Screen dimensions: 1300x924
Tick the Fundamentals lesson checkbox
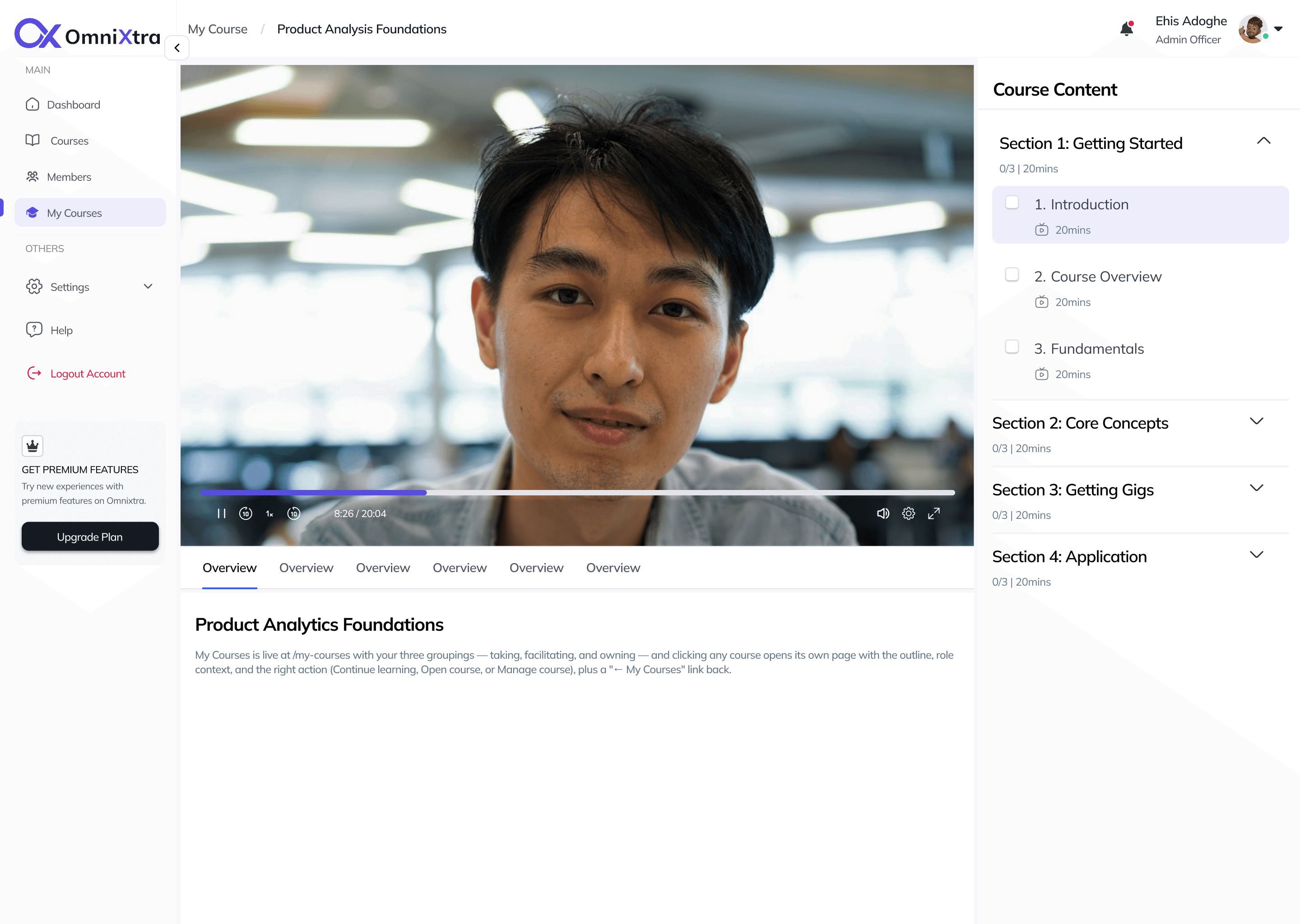pos(1012,347)
